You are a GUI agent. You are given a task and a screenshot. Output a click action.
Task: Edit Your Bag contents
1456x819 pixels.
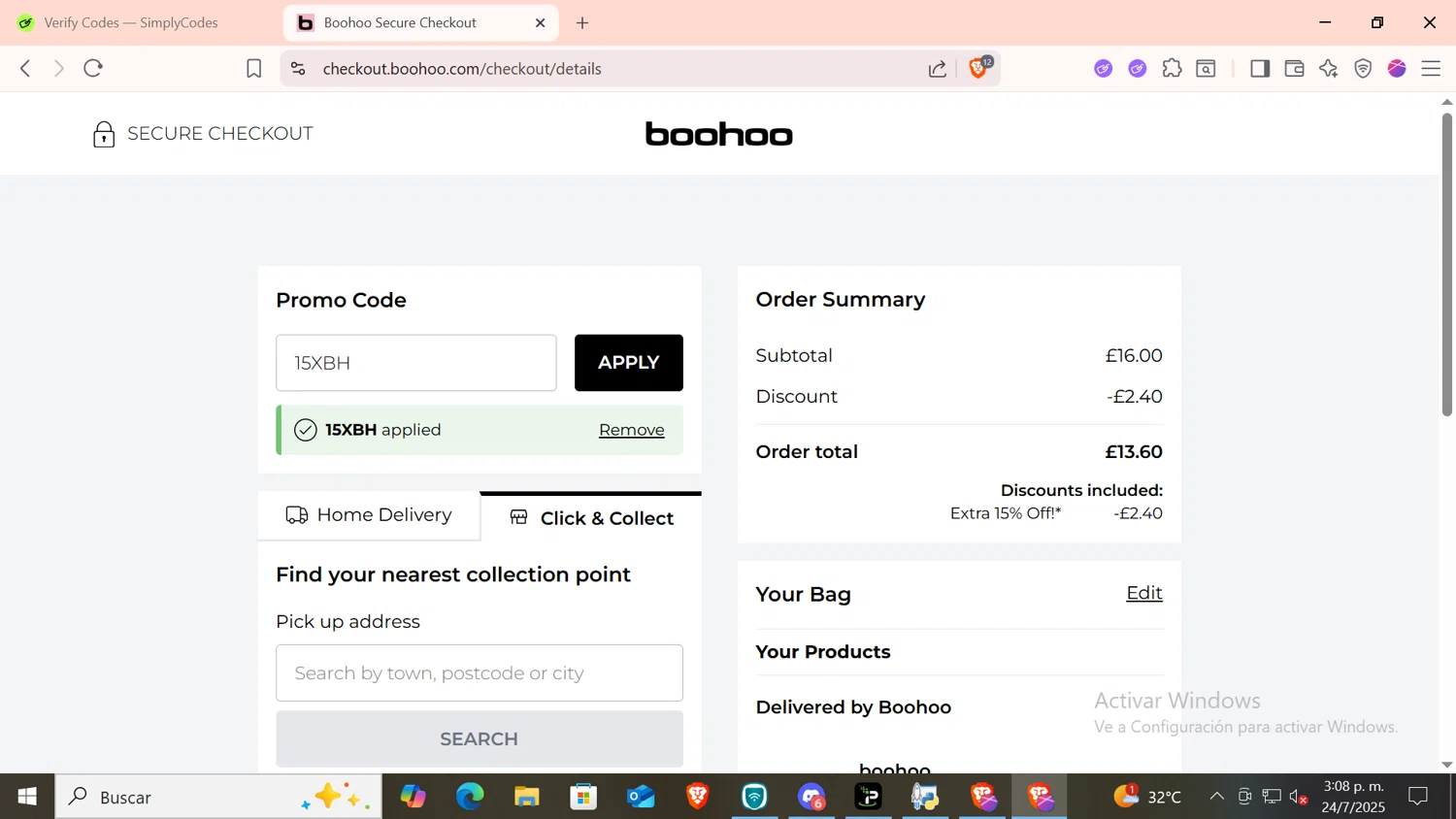pos(1144,593)
